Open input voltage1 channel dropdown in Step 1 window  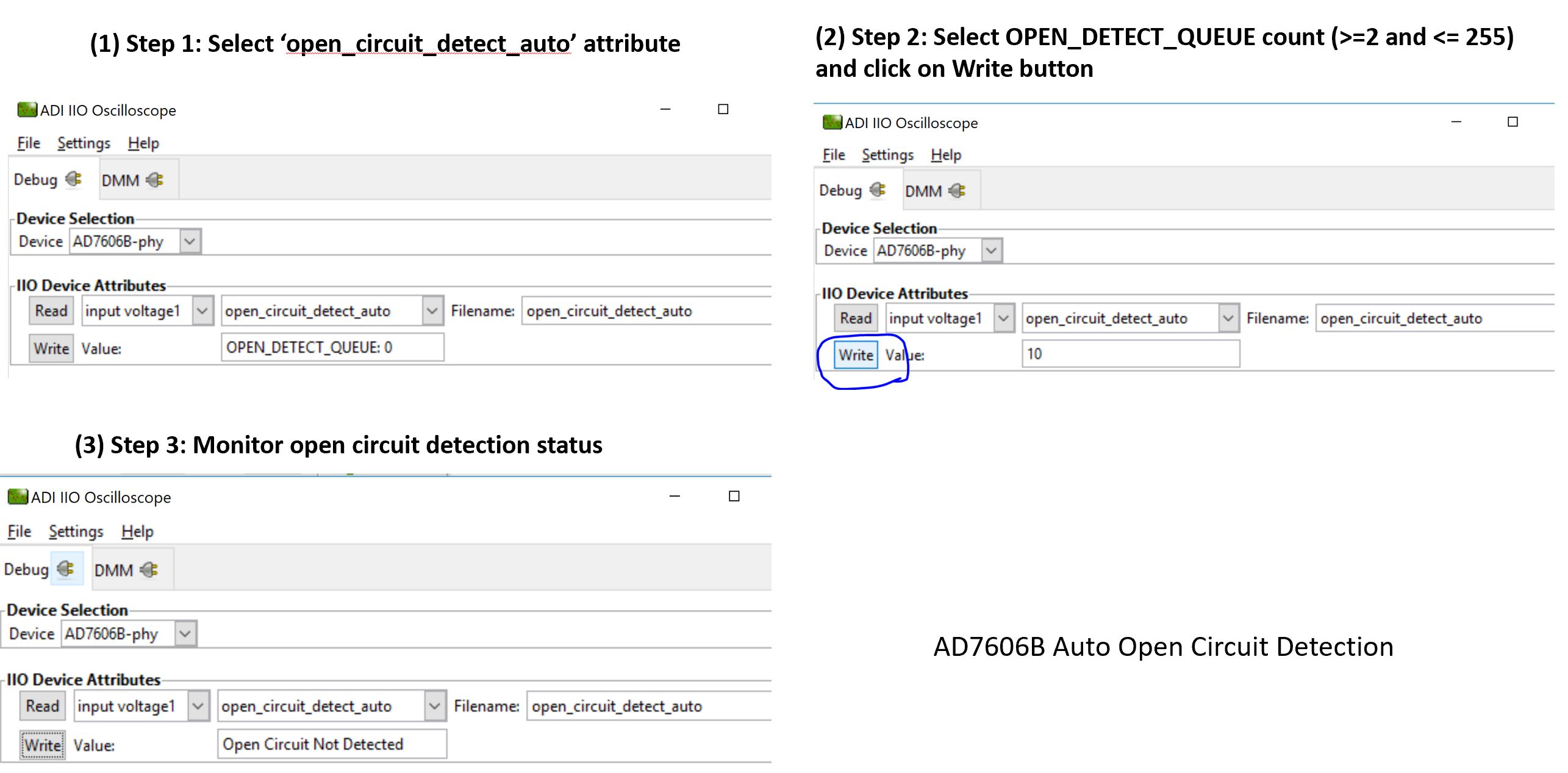coord(148,311)
